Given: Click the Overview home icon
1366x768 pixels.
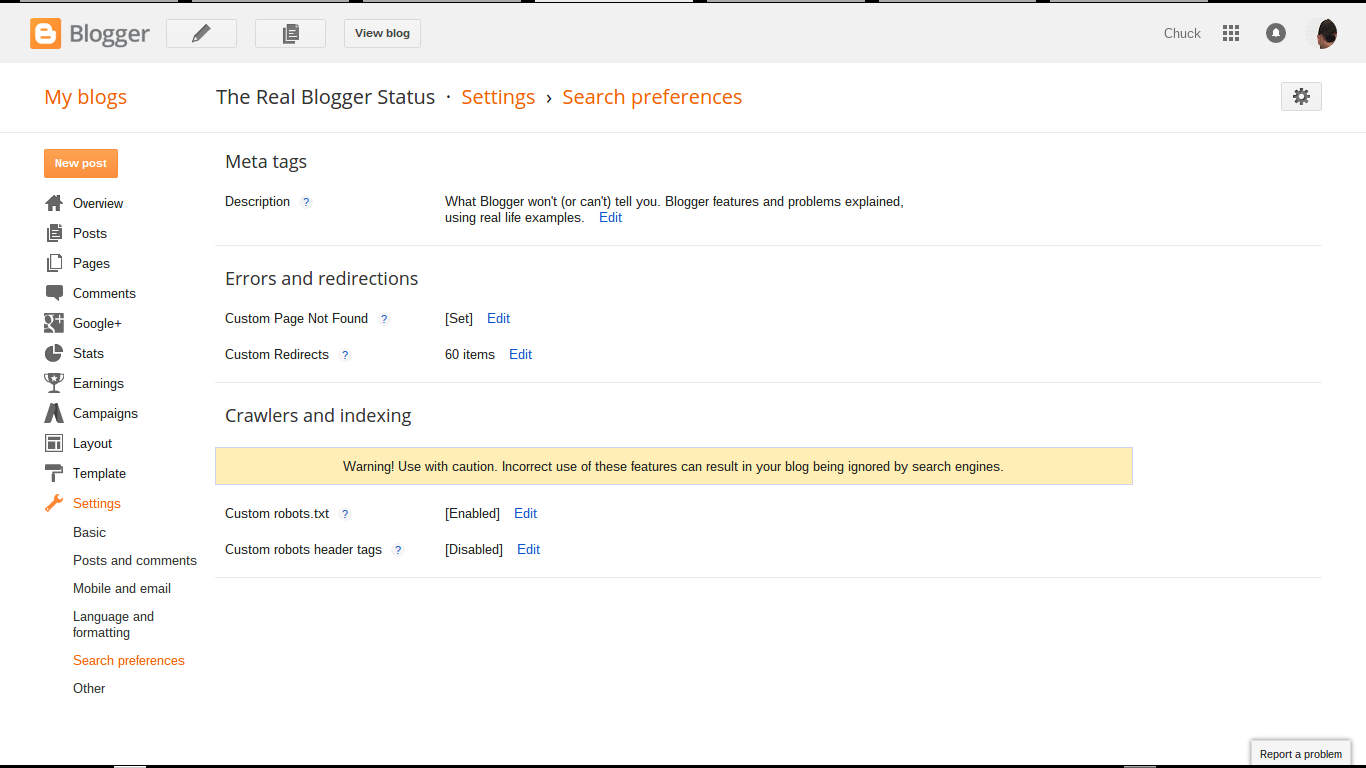Looking at the screenshot, I should 54,203.
